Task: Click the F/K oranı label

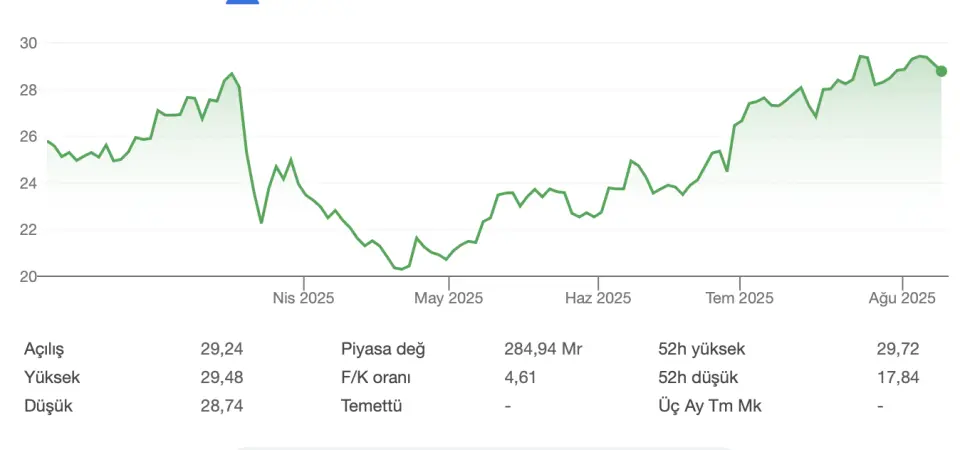Action: point(376,377)
